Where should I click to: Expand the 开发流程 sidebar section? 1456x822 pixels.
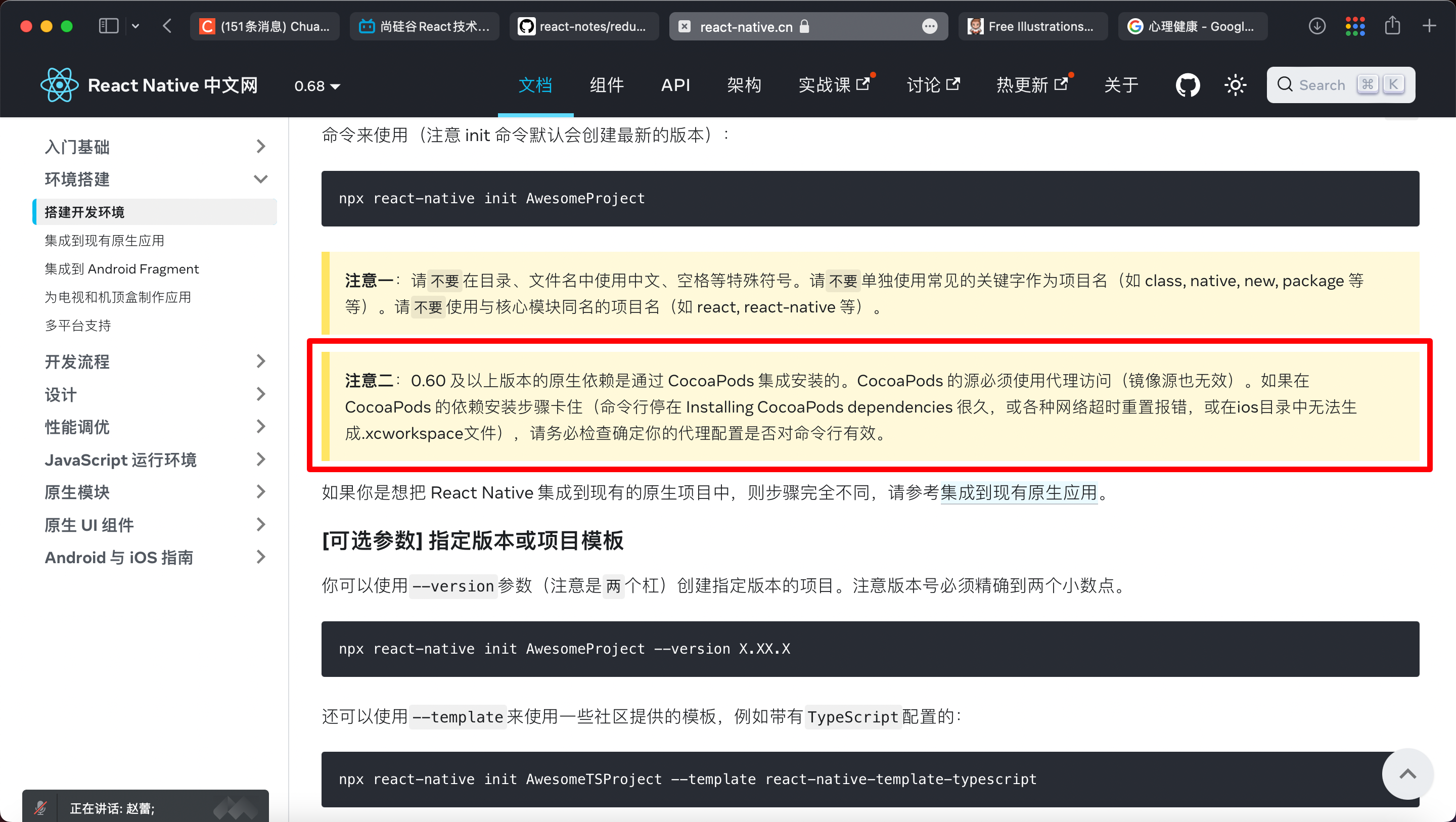(260, 361)
